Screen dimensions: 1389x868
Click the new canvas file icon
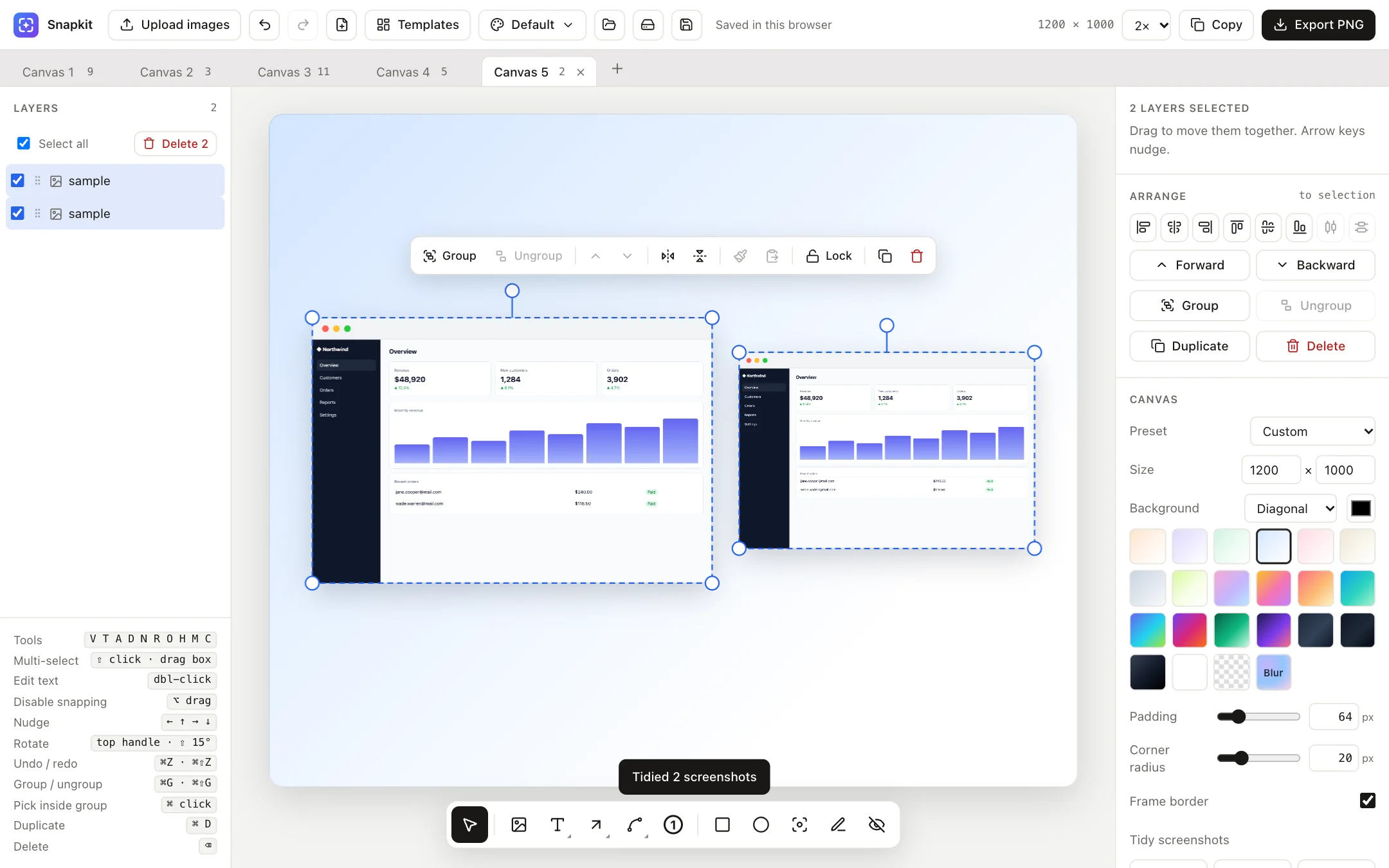[341, 24]
